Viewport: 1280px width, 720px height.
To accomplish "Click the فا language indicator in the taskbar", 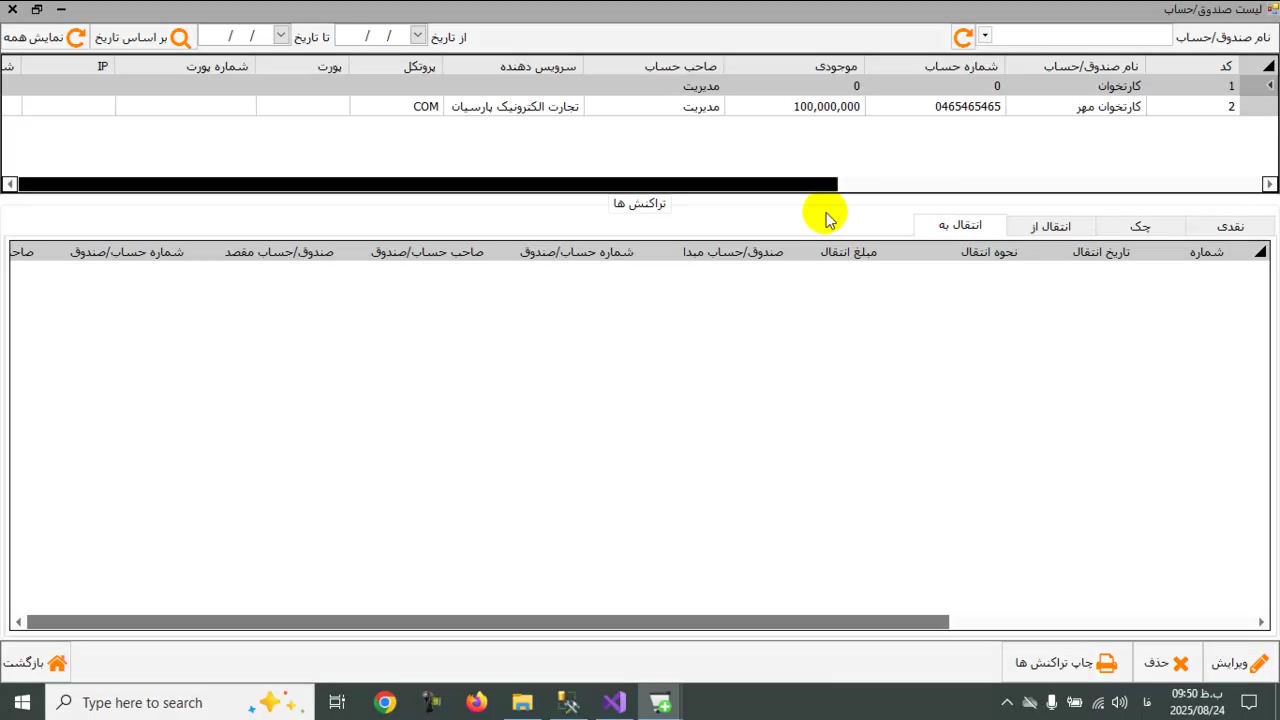I will 1147,702.
